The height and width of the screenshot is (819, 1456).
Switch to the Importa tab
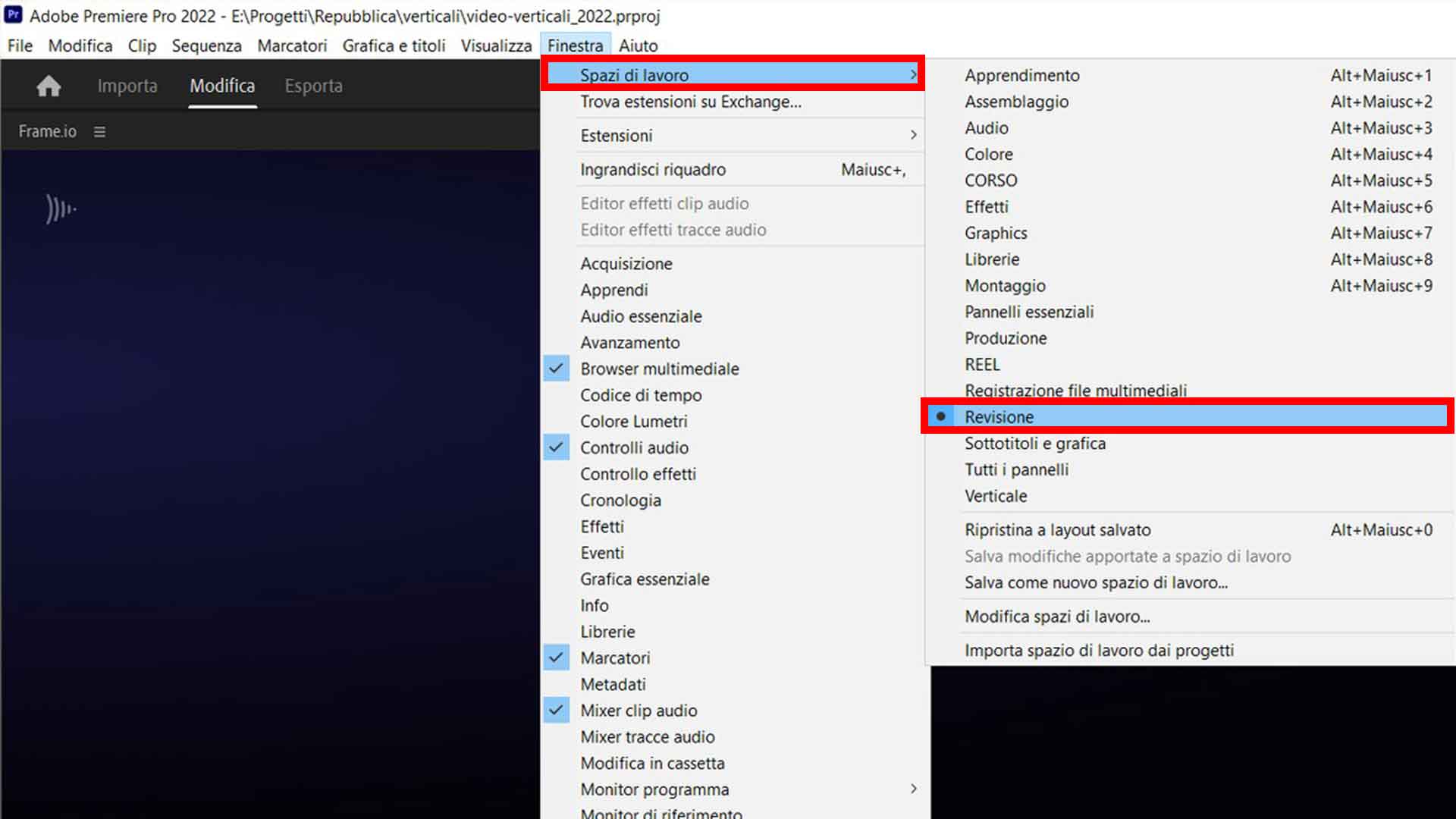(127, 86)
